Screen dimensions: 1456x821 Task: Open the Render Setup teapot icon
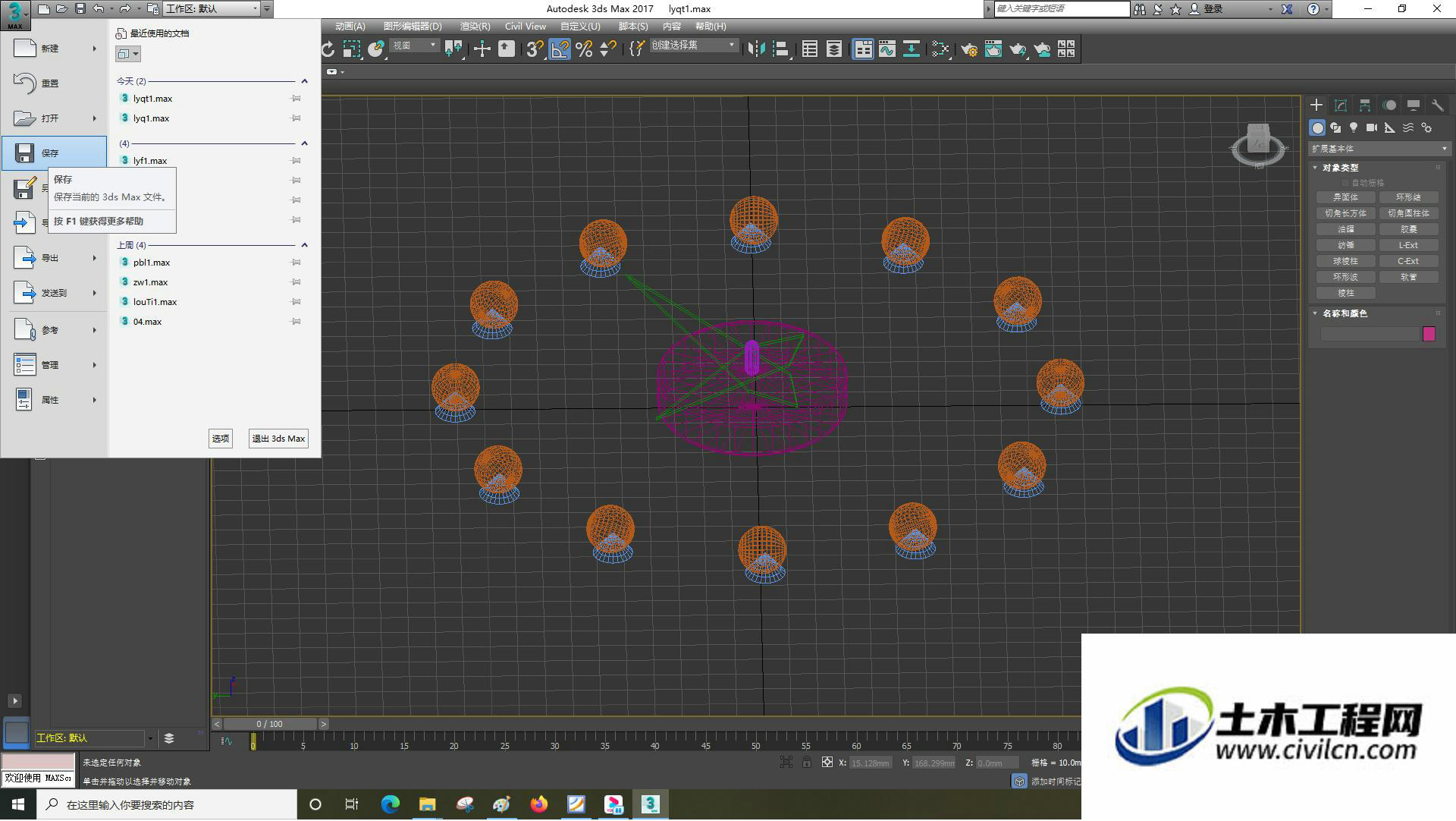(968, 49)
